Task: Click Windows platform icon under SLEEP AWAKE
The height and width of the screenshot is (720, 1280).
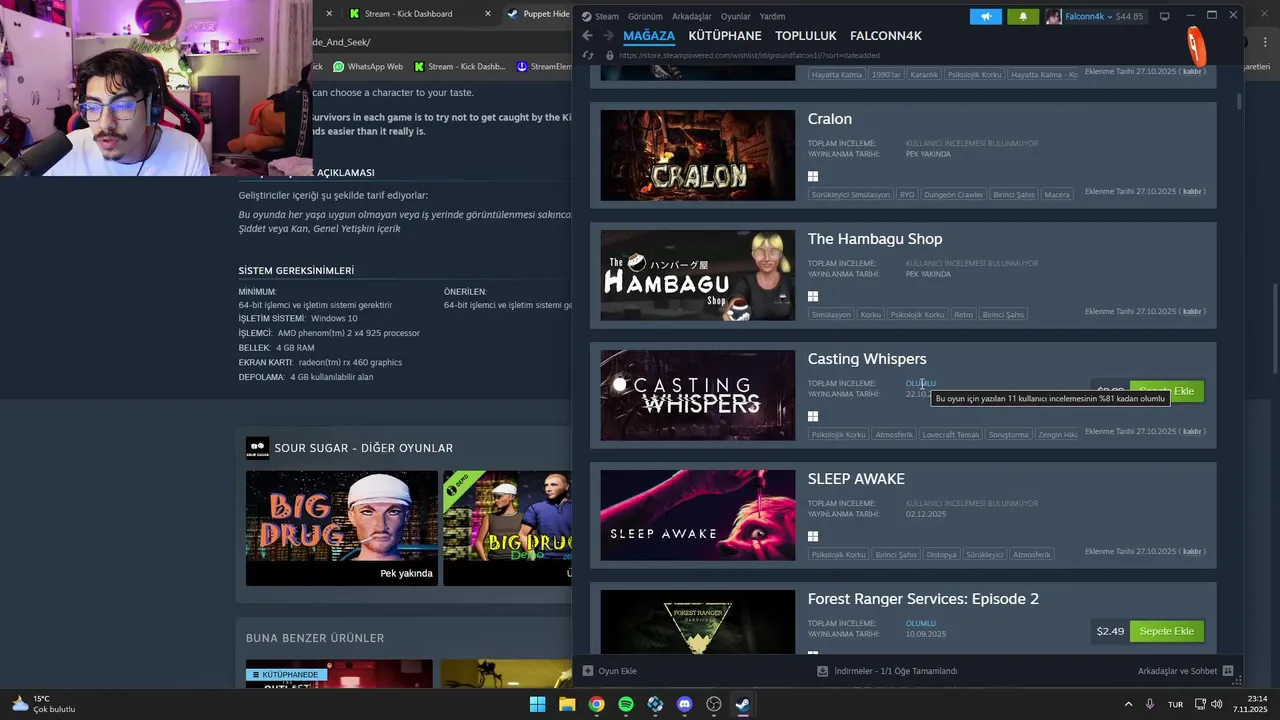Action: pos(813,536)
